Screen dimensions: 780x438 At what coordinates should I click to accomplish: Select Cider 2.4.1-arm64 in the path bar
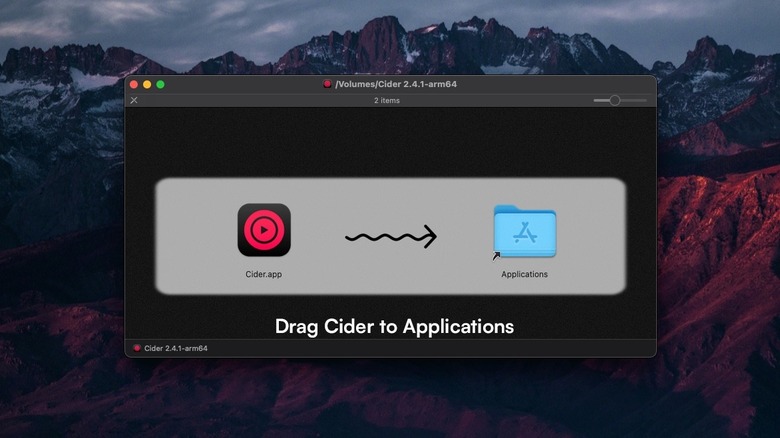click(x=175, y=348)
